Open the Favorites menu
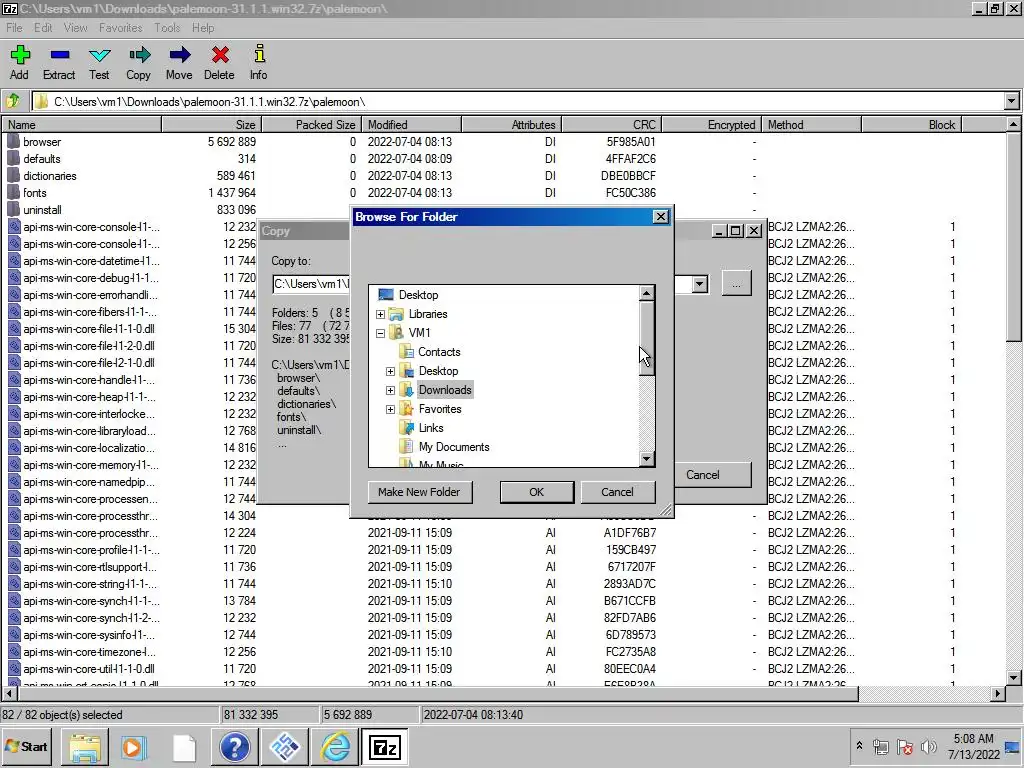This screenshot has height=768, width=1024. coord(120,27)
